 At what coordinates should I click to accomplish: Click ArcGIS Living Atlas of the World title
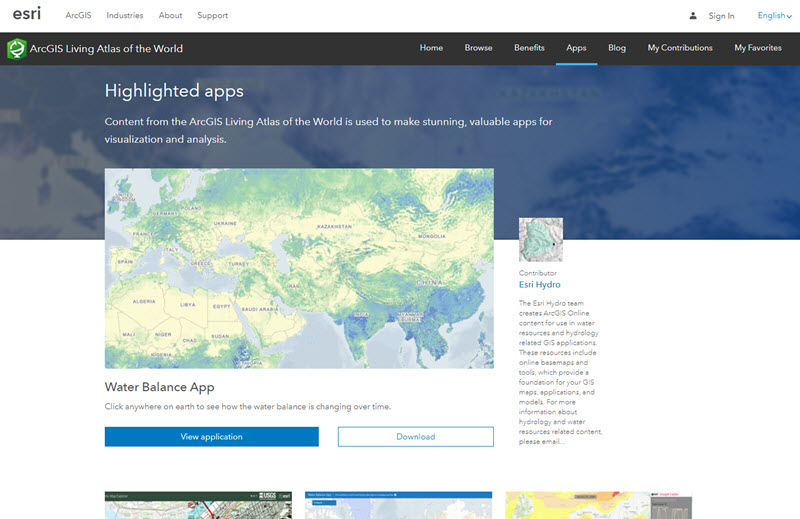pyautogui.click(x=106, y=49)
